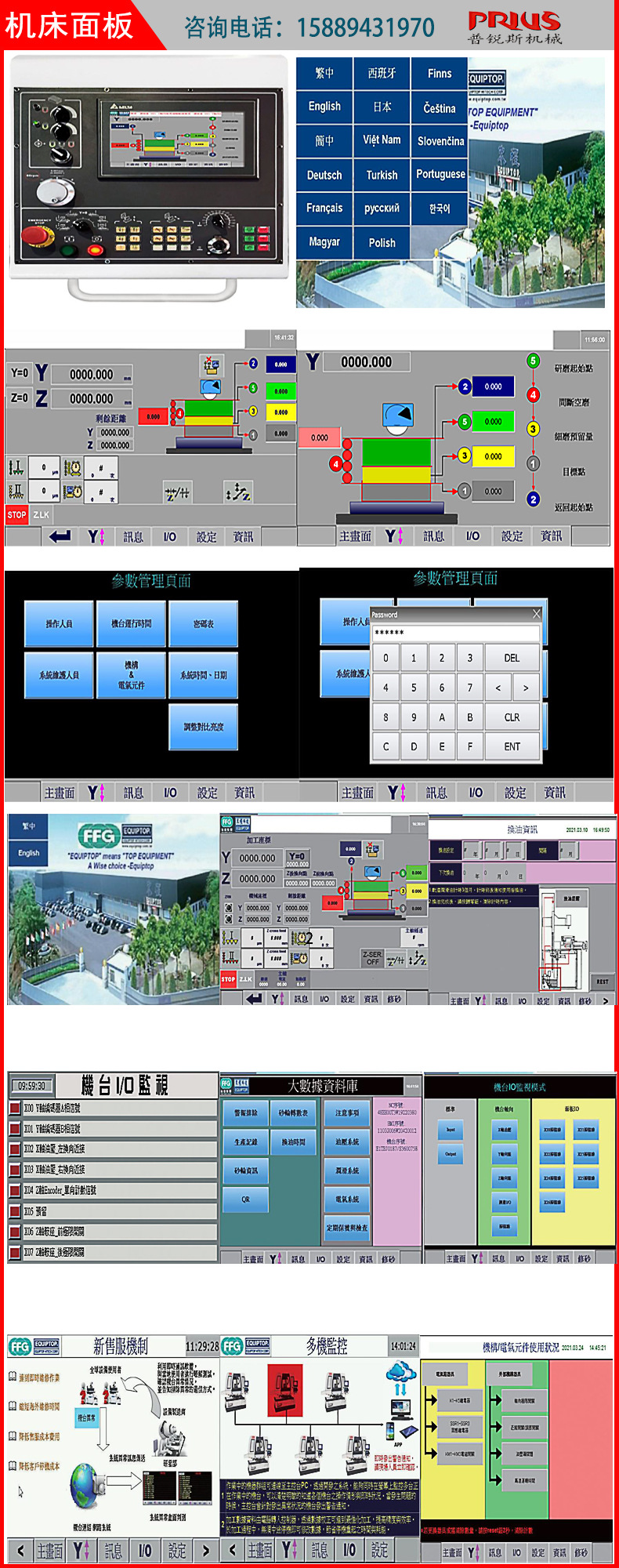Viewport: 619px width, 1568px height.
Task: Click the fine grind feed icon in the second row
Action: [16, 492]
